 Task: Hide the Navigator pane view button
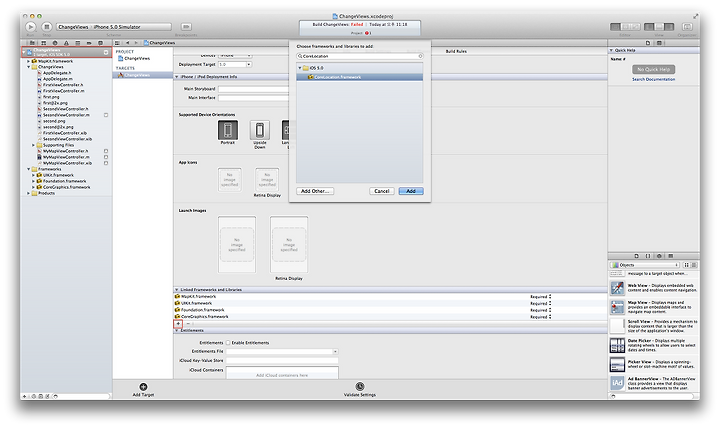coord(649,27)
